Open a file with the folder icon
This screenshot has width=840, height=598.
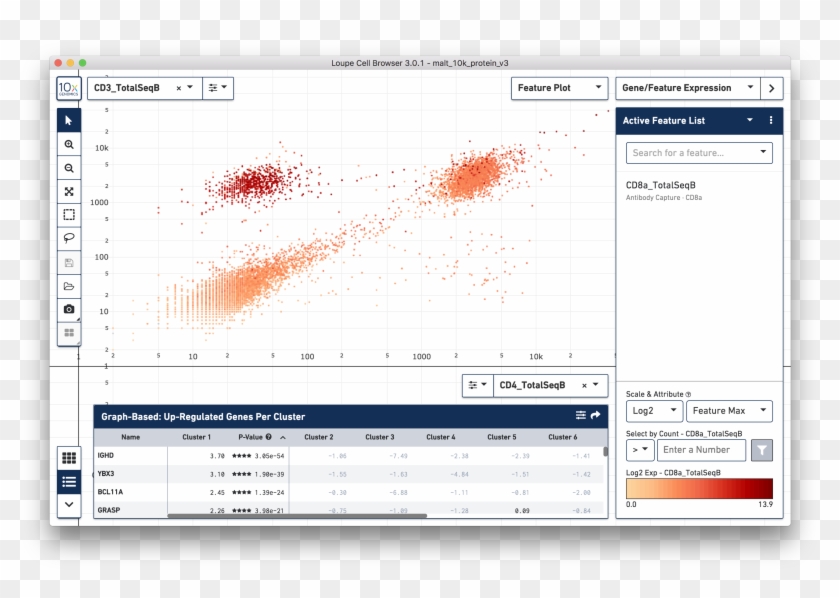[68, 286]
